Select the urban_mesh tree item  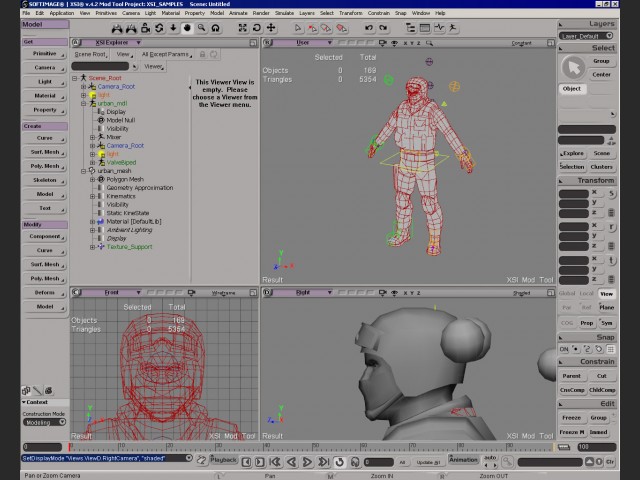tap(114, 171)
